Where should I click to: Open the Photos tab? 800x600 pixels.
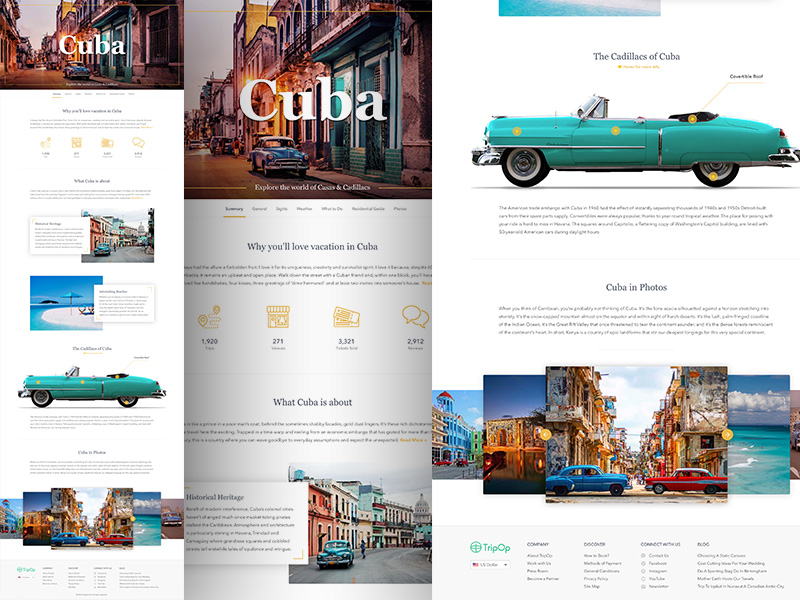coord(400,209)
